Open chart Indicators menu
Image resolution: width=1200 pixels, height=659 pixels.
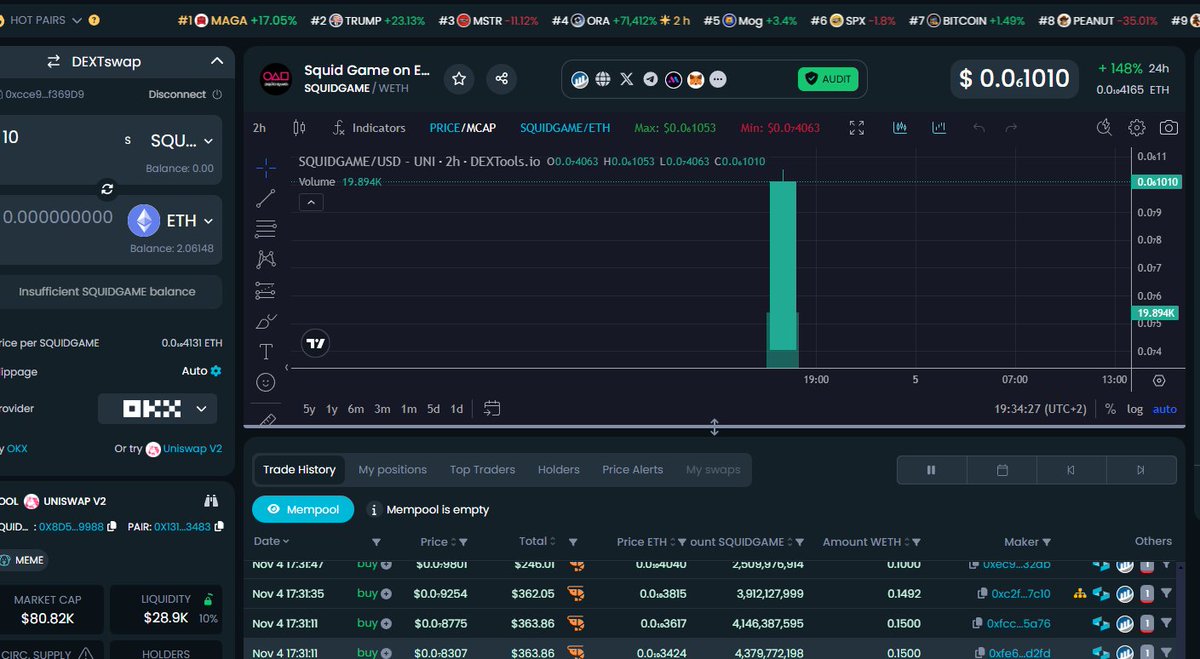point(369,128)
